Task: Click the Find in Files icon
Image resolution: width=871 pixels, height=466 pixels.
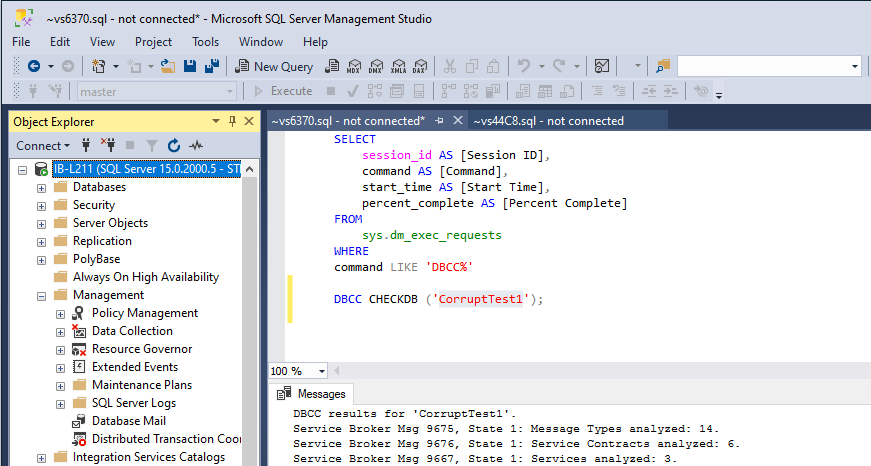Action: (x=663, y=67)
